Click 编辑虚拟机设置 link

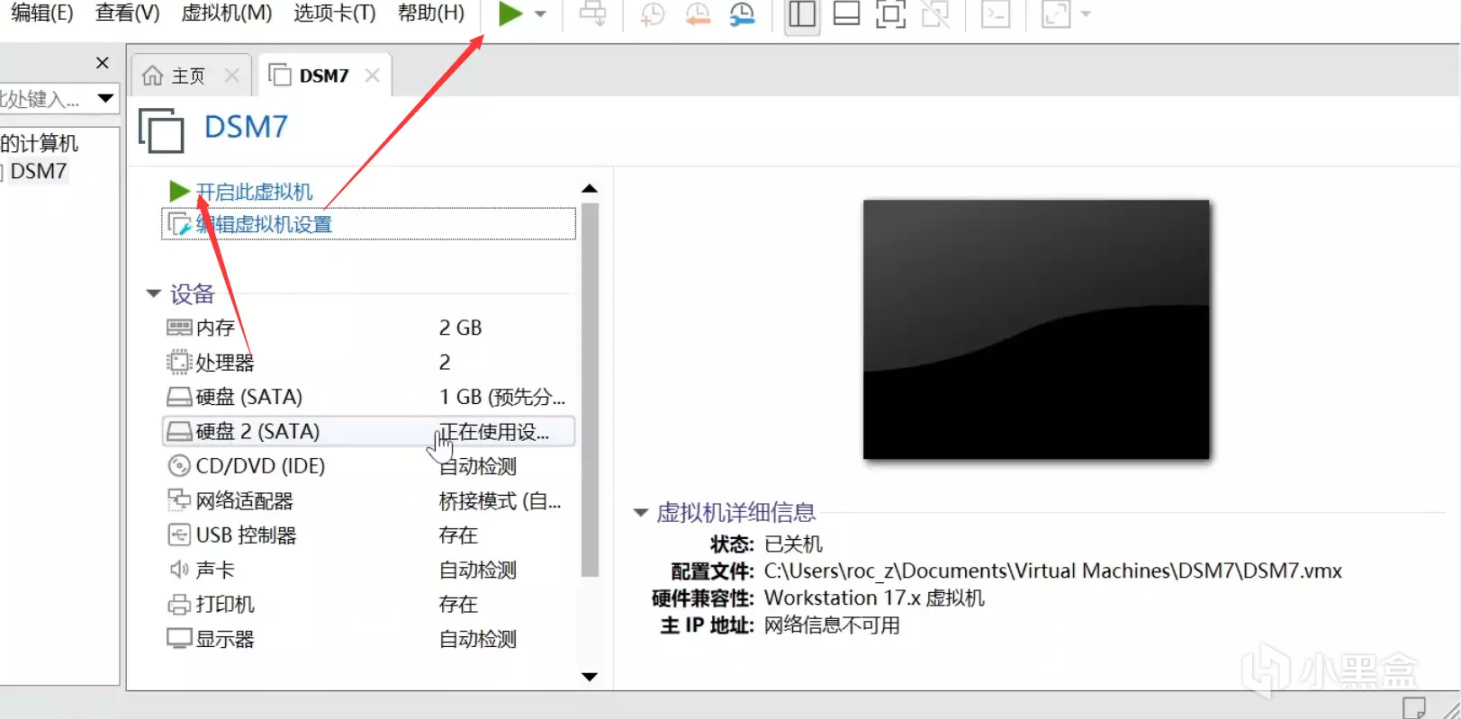(263, 224)
